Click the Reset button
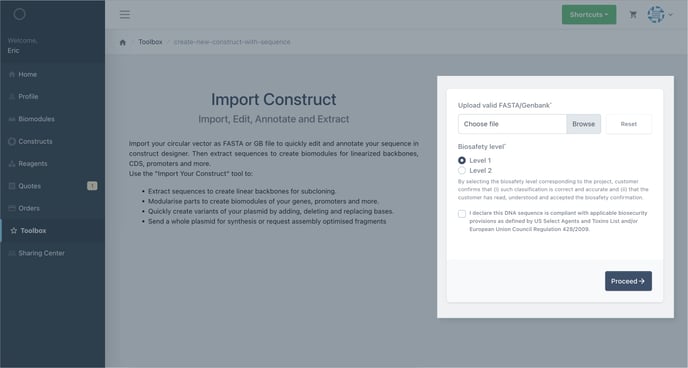688x368 pixels. 628,124
